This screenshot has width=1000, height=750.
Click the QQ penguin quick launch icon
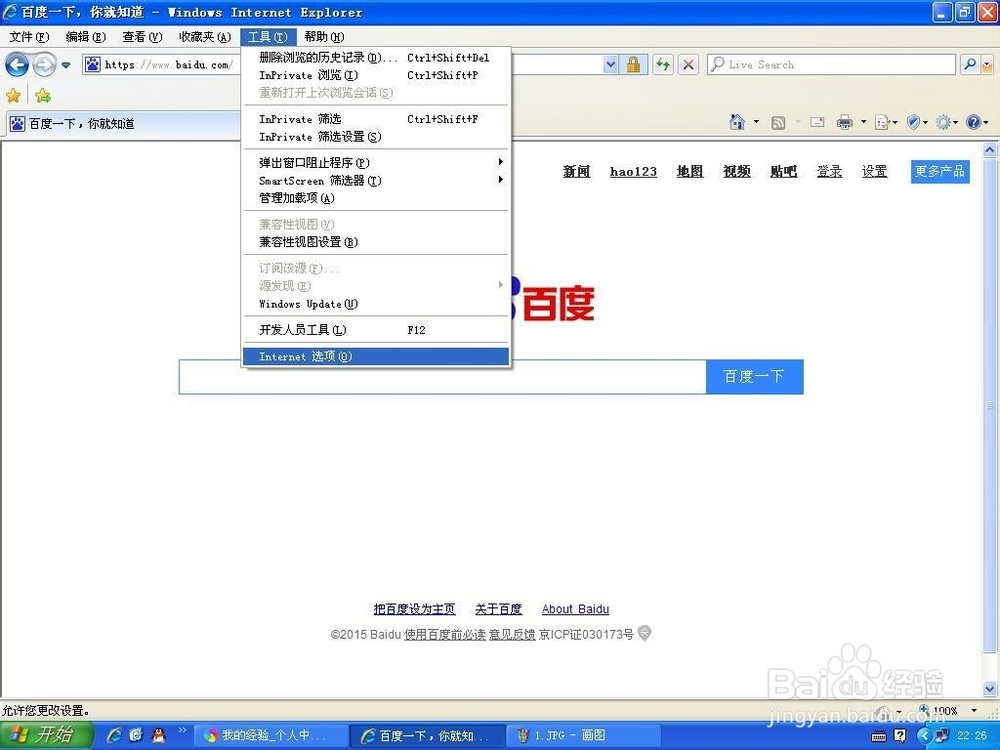(158, 735)
